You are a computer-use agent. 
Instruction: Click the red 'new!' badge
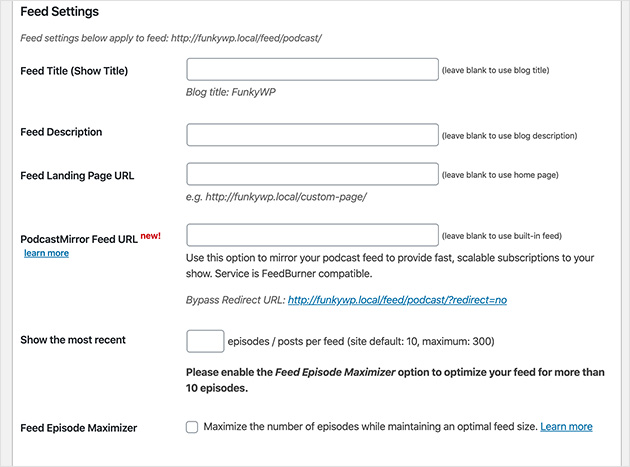pyautogui.click(x=150, y=235)
